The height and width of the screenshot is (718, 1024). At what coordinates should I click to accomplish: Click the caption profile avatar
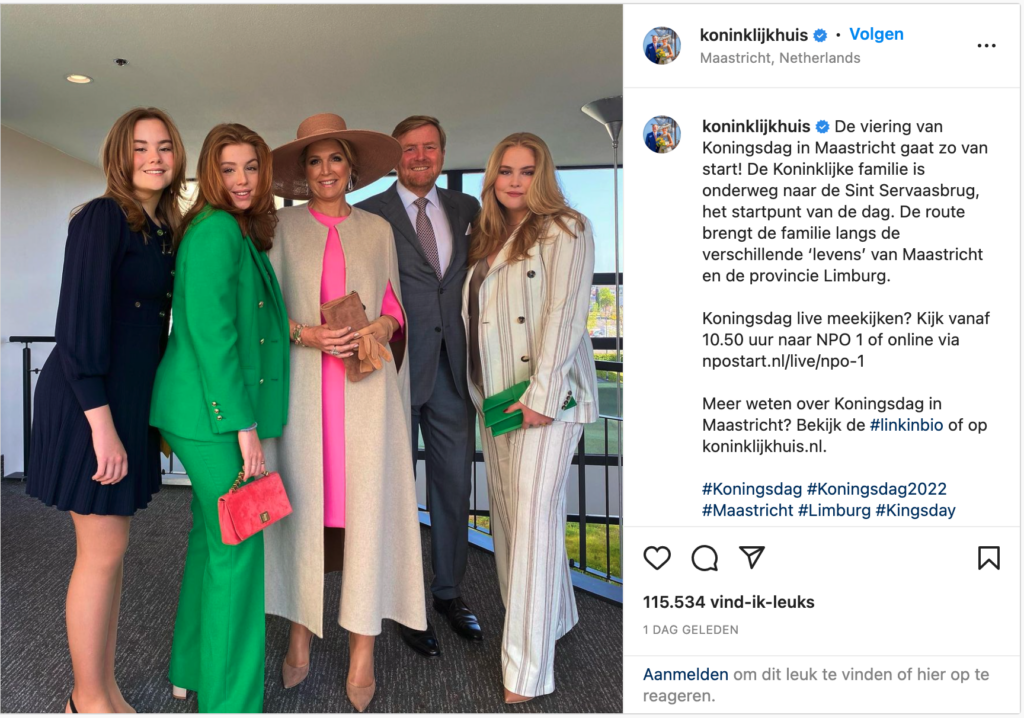[x=662, y=135]
